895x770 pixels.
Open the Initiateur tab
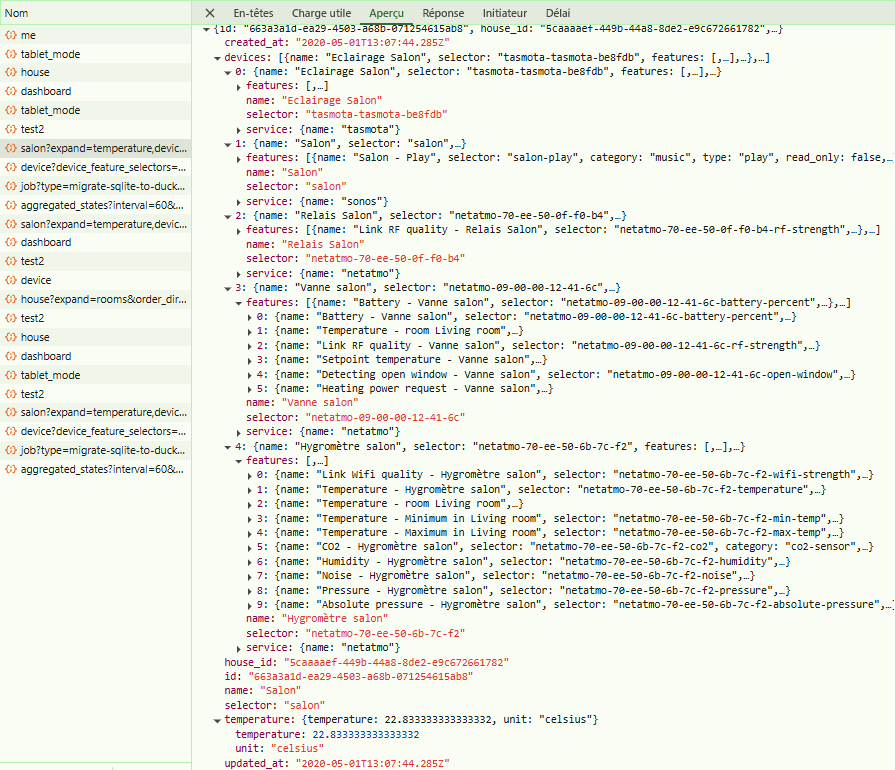point(506,13)
